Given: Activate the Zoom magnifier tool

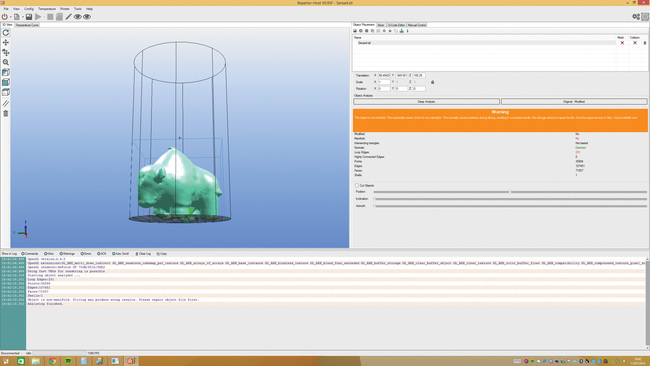Looking at the screenshot, I should coord(6,63).
